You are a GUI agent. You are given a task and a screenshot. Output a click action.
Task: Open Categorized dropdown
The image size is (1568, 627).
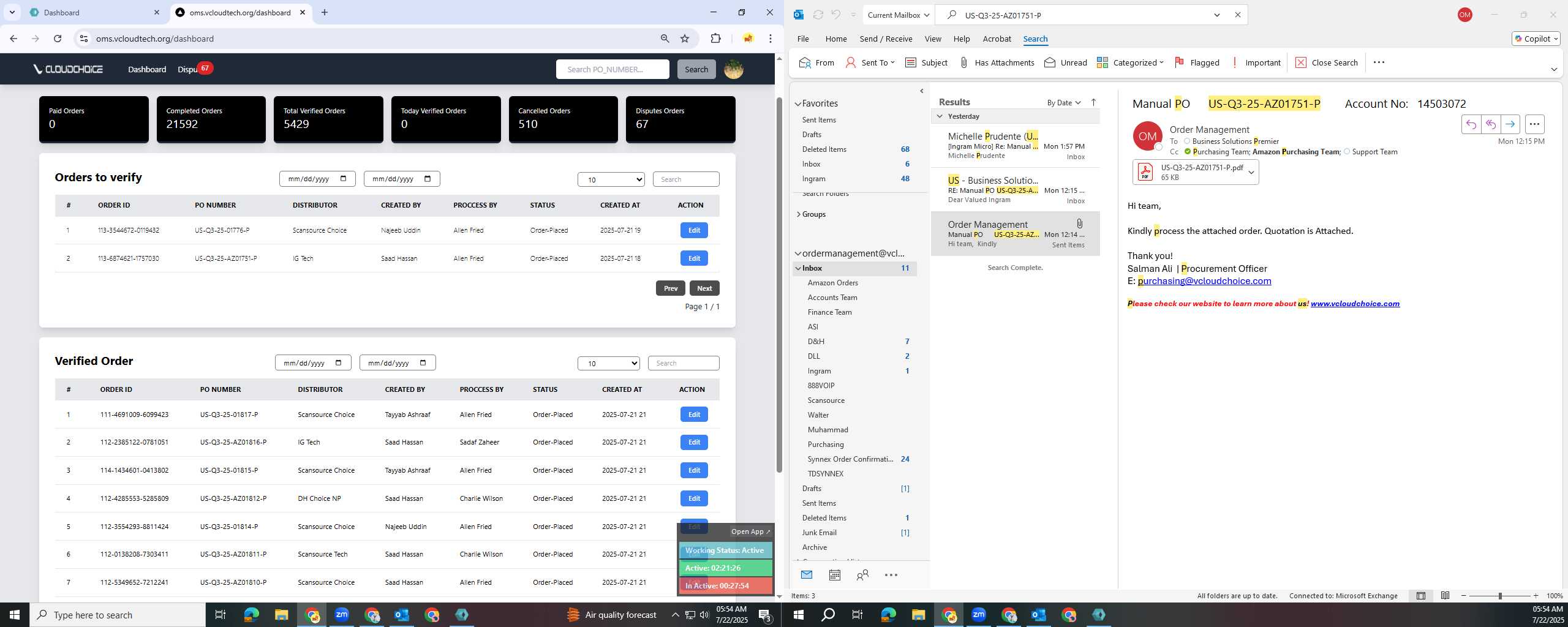[x=1130, y=62]
